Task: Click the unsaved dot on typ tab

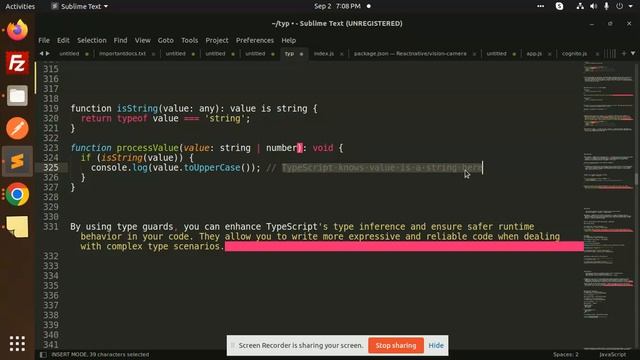Action: coord(302,54)
